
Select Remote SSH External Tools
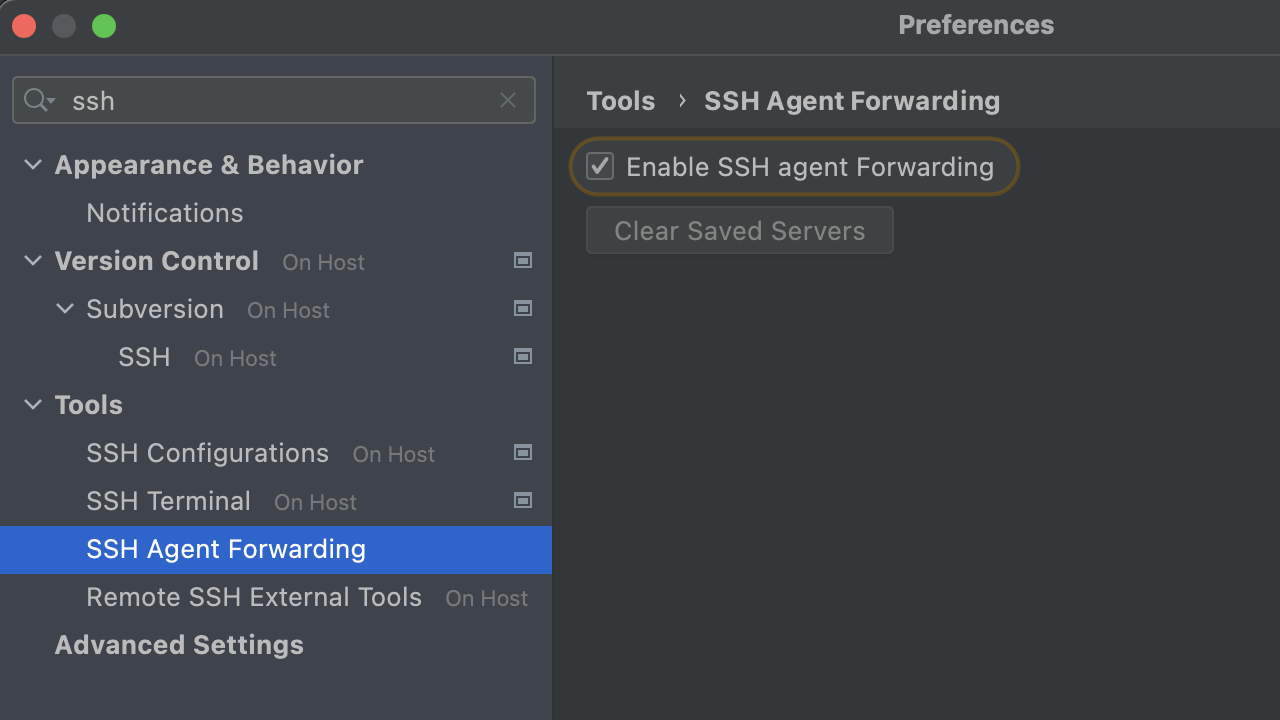[x=254, y=597]
